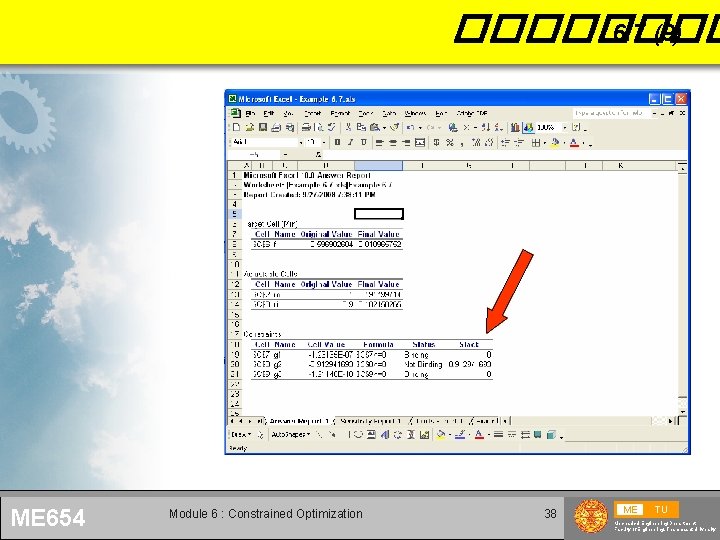720x540 pixels.
Task: Open the Insert menu
Action: (312, 113)
